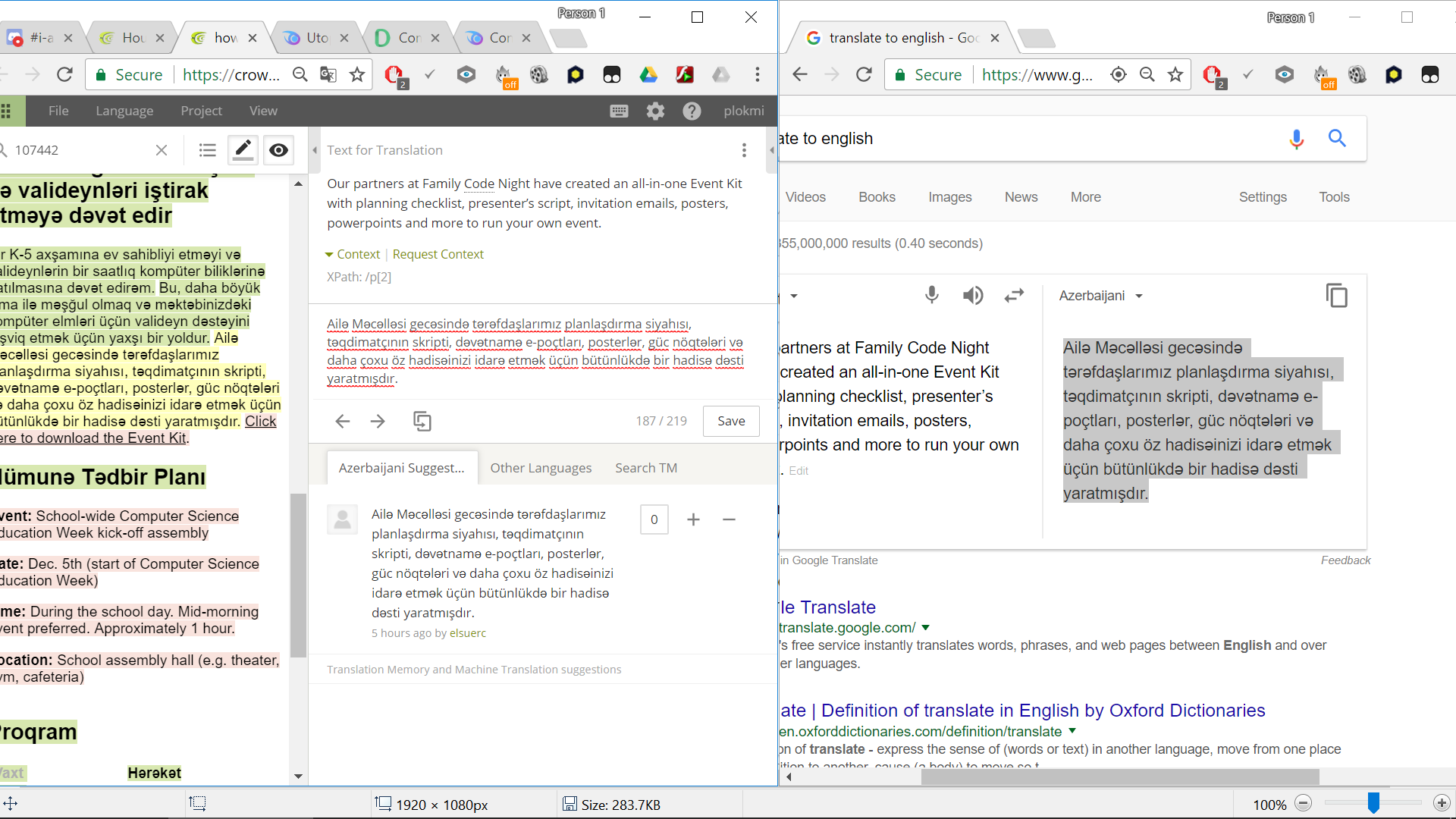Copy source text into translation field

coord(422,421)
